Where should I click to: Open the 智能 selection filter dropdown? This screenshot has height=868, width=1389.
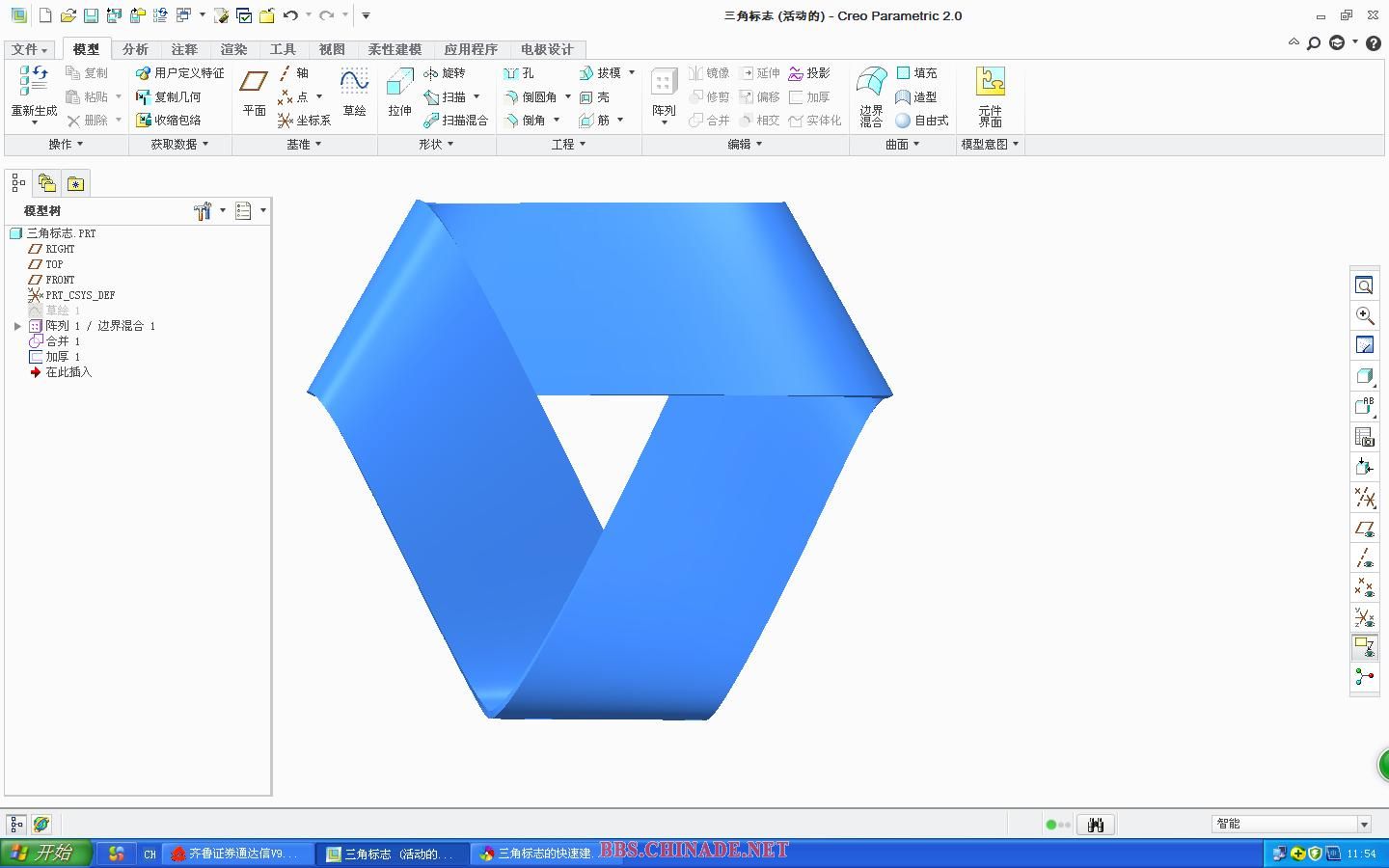1364,824
